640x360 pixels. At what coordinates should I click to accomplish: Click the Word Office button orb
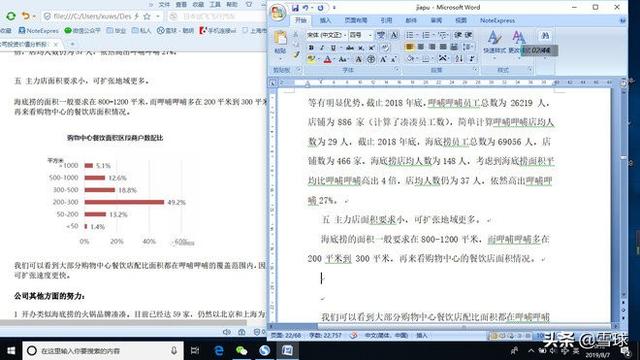pos(278,12)
